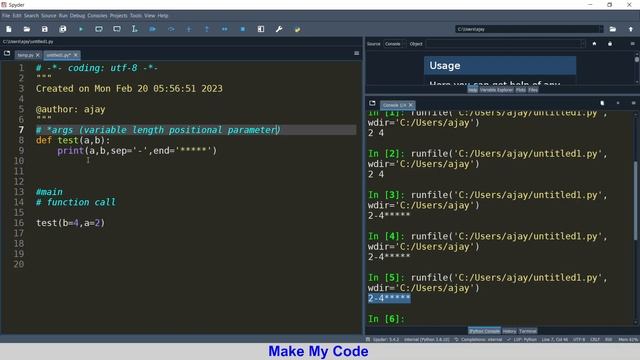Click the Help pane vertical scrollbar thumb
Viewport: 640px width, 360px height.
coord(637,59)
